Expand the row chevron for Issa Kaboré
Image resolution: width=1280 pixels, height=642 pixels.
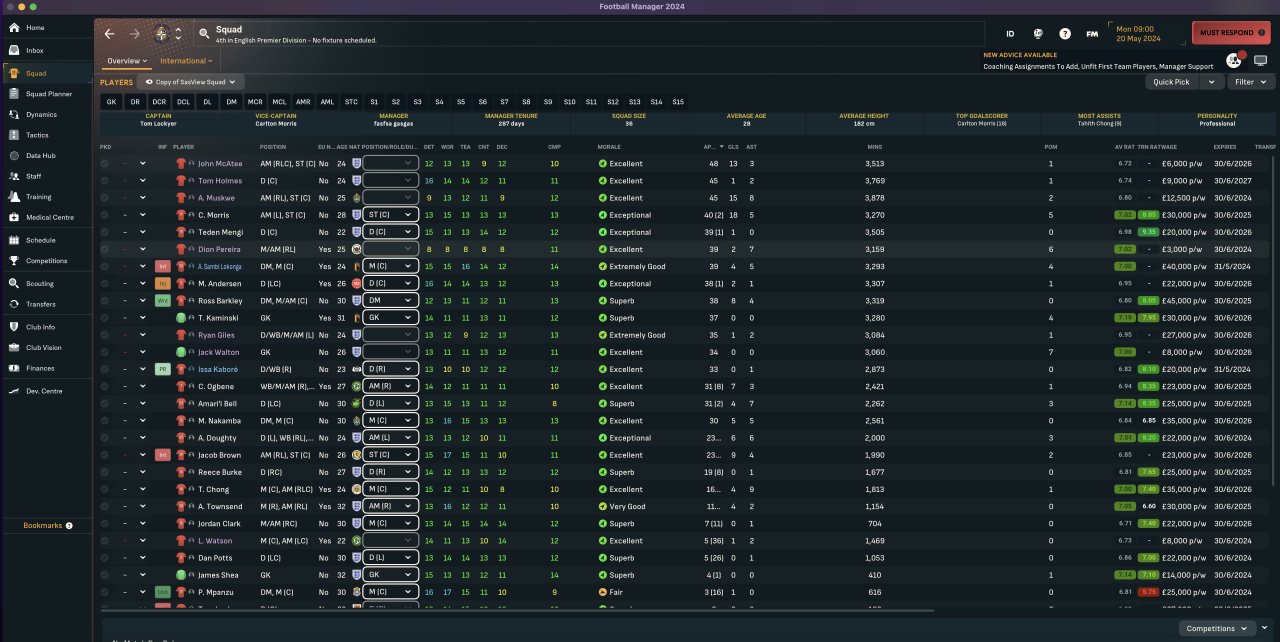143,370
